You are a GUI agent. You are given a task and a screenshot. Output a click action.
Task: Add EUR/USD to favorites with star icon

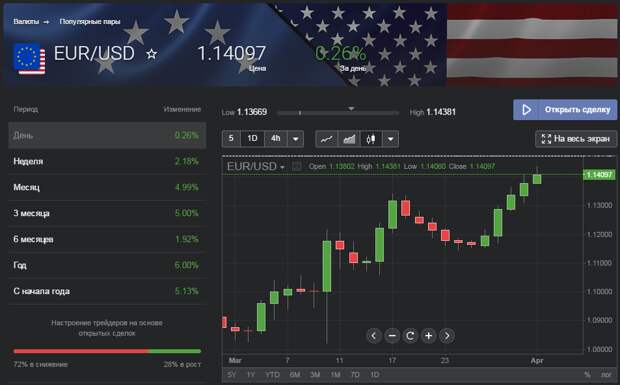tap(151, 54)
